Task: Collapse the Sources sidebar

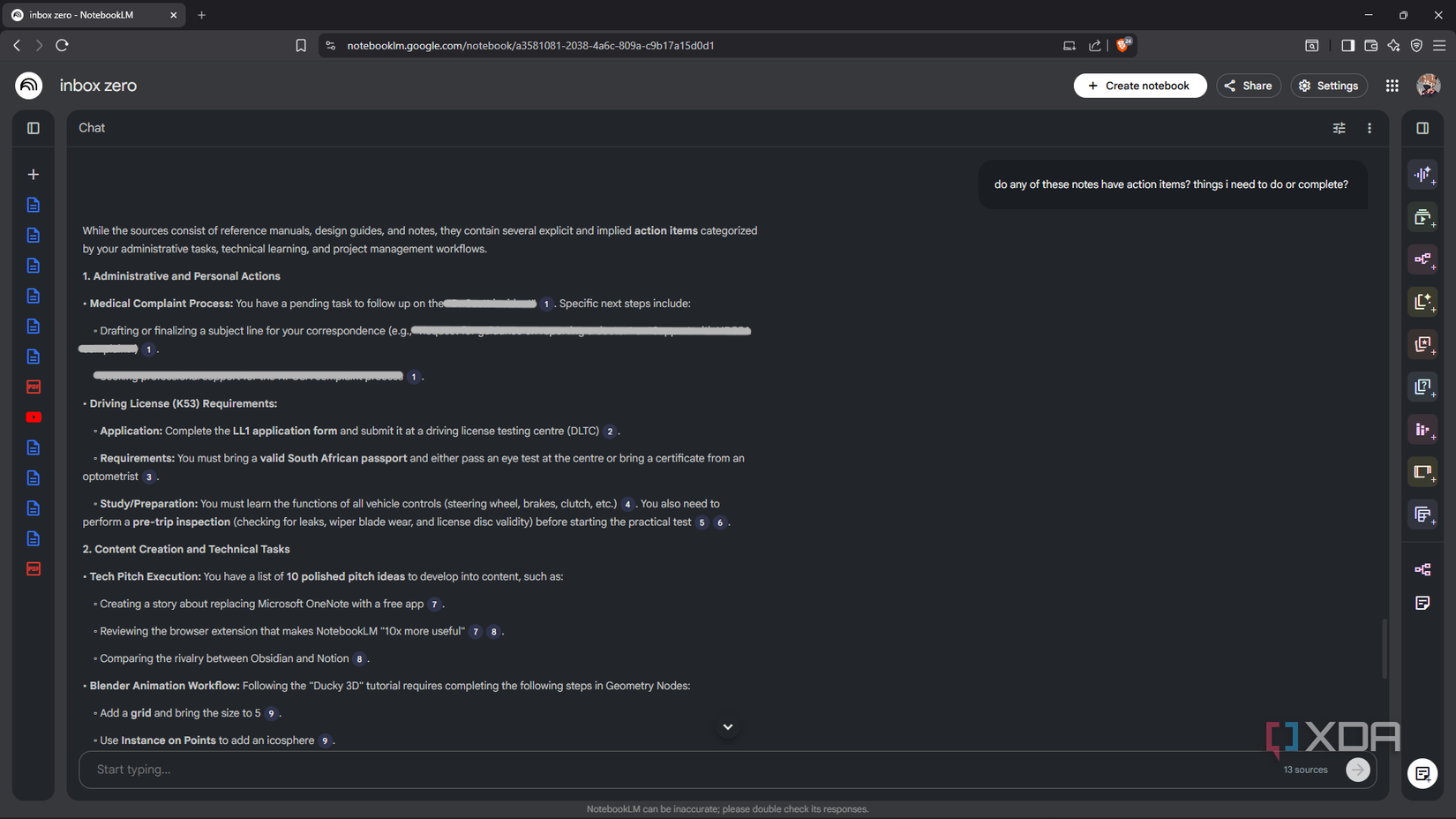Action: pyautogui.click(x=33, y=127)
